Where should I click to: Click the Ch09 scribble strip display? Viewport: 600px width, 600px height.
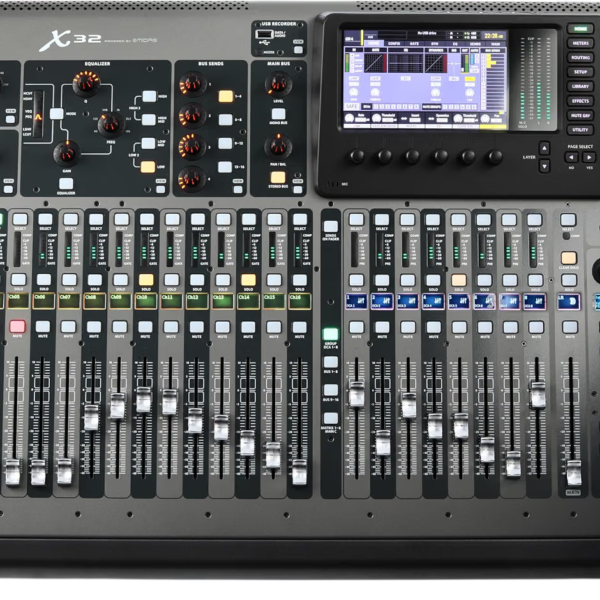[121, 301]
